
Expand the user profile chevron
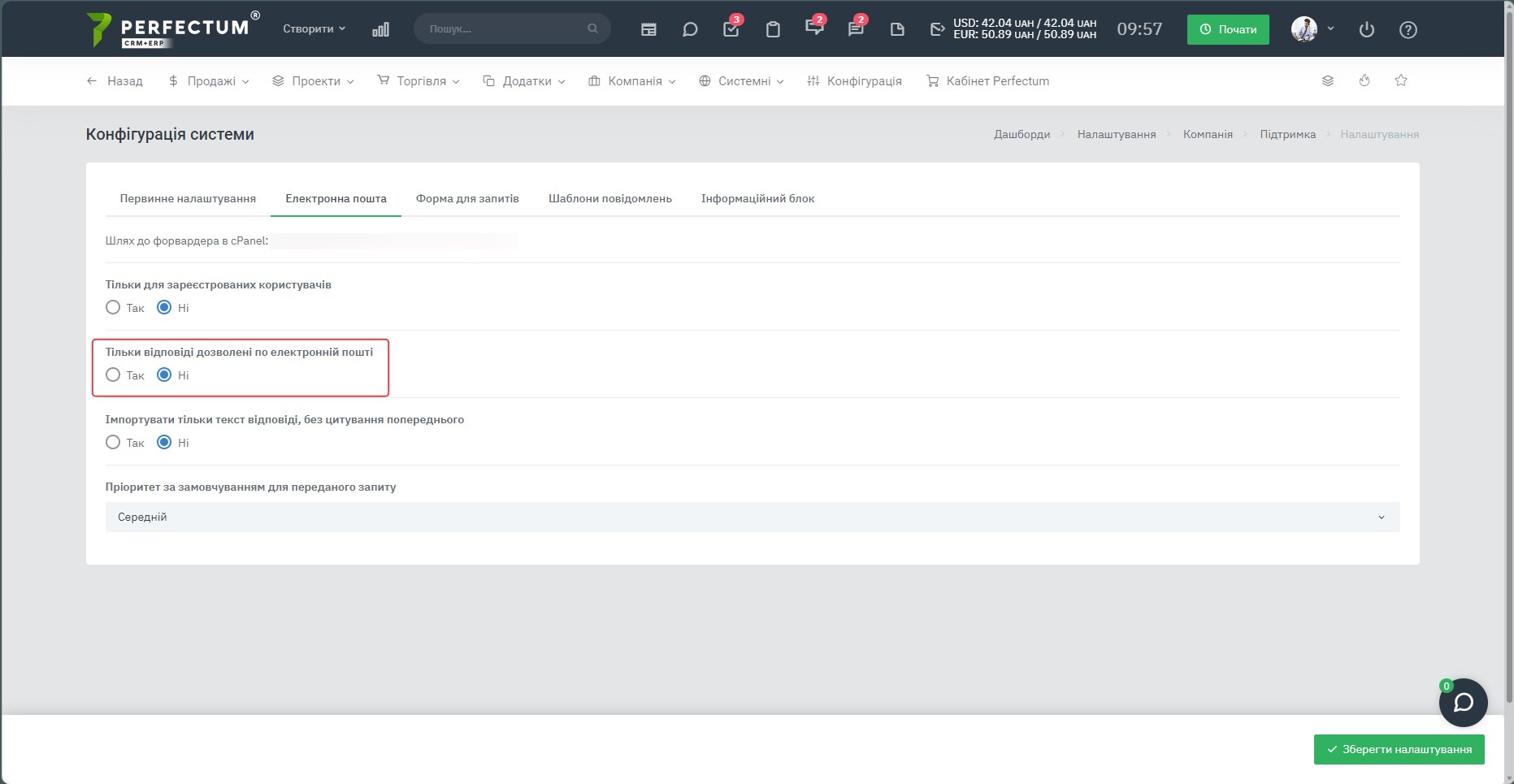[1330, 28]
